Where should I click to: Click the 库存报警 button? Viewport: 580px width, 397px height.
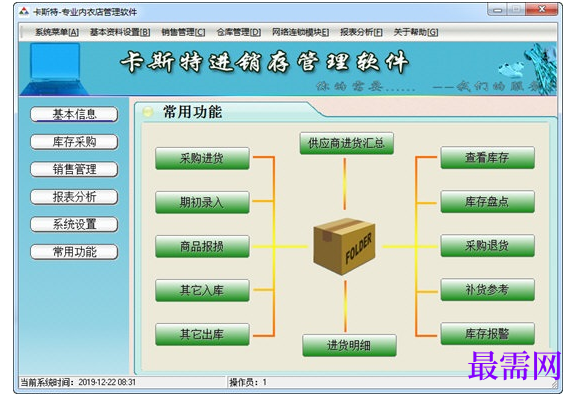488,334
